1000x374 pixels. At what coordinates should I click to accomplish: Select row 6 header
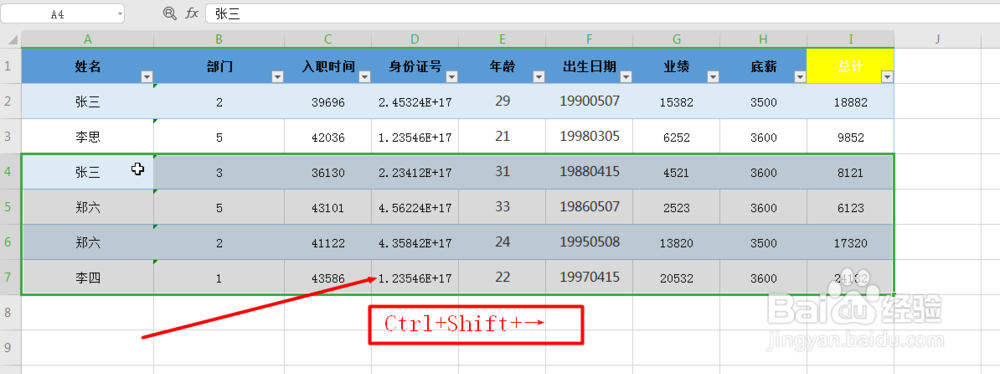click(10, 242)
